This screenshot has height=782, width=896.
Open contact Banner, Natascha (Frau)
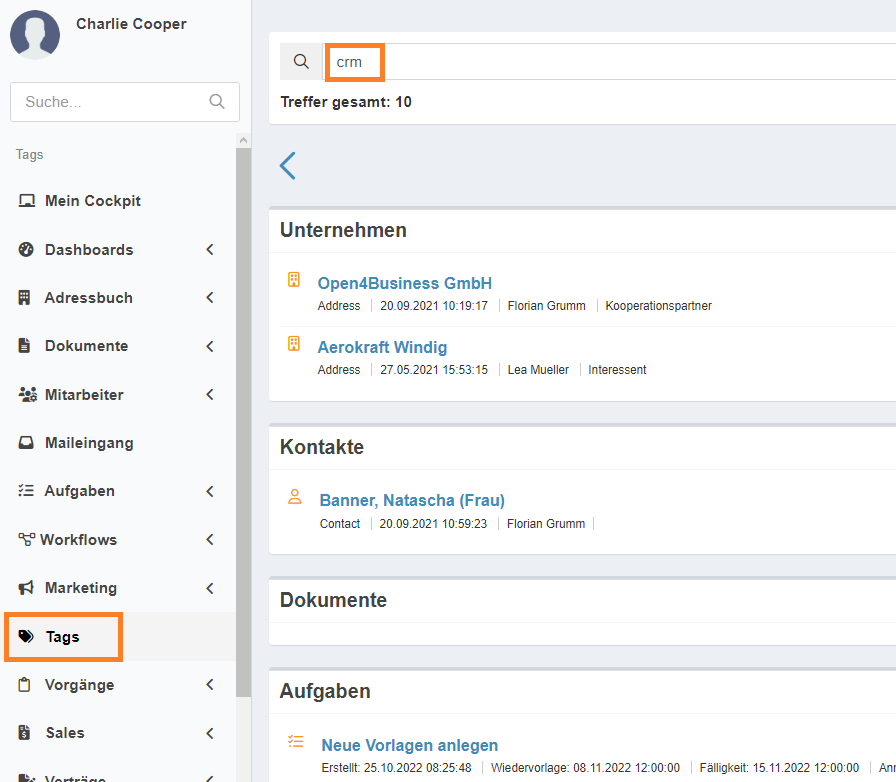[x=412, y=500]
